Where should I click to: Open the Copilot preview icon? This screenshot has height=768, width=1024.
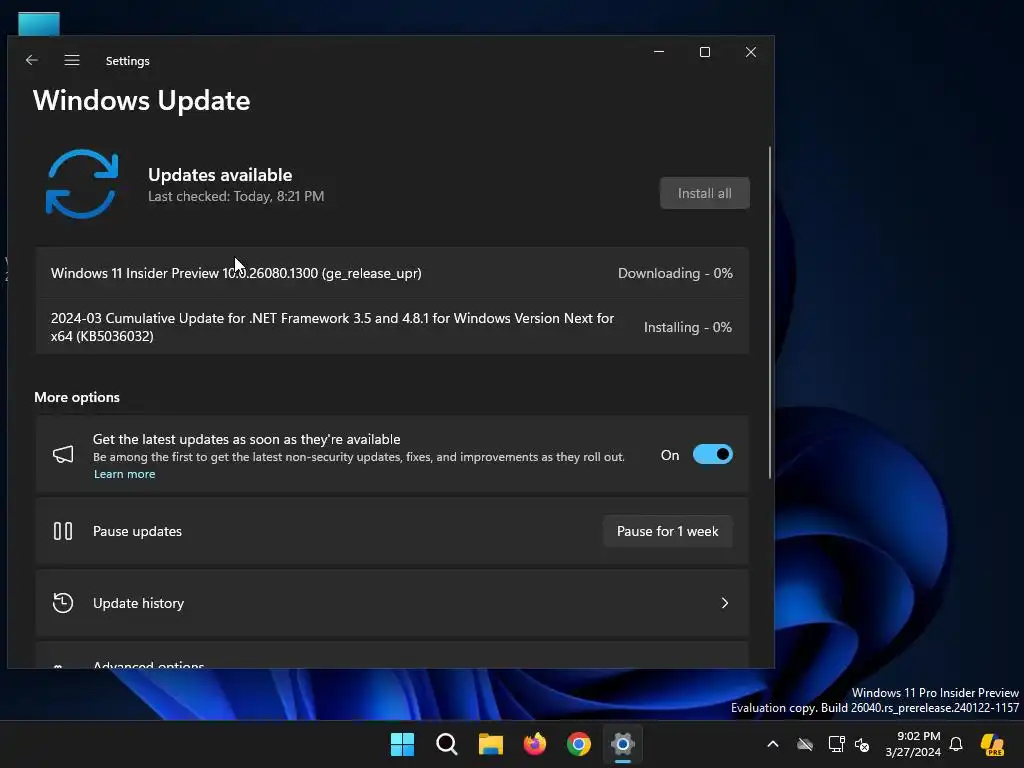point(993,744)
